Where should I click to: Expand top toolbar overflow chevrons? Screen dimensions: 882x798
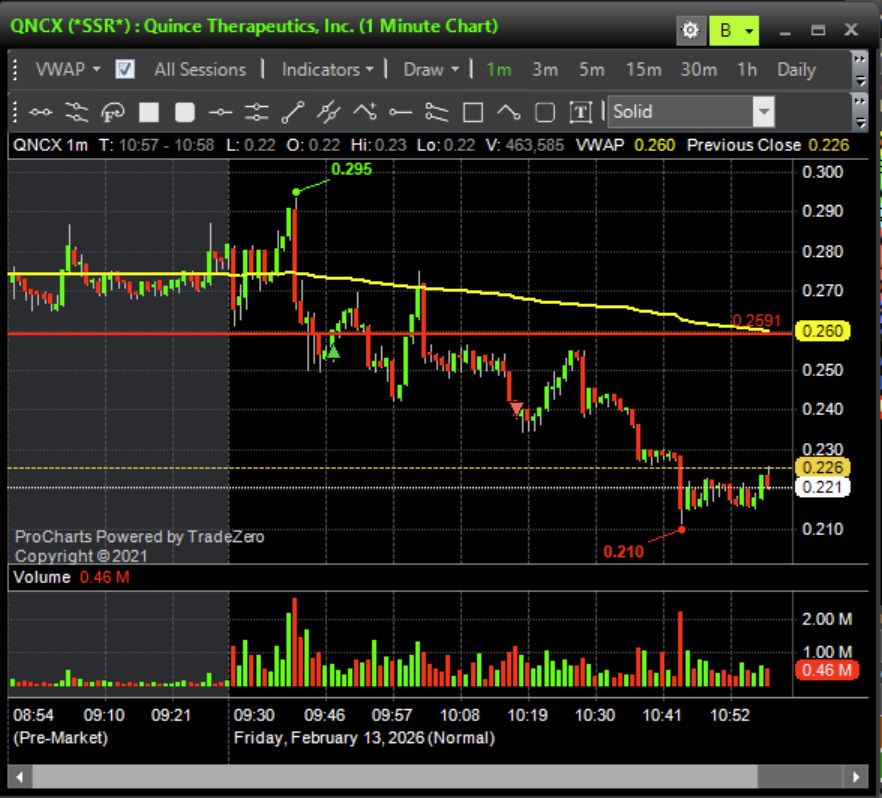[859, 58]
